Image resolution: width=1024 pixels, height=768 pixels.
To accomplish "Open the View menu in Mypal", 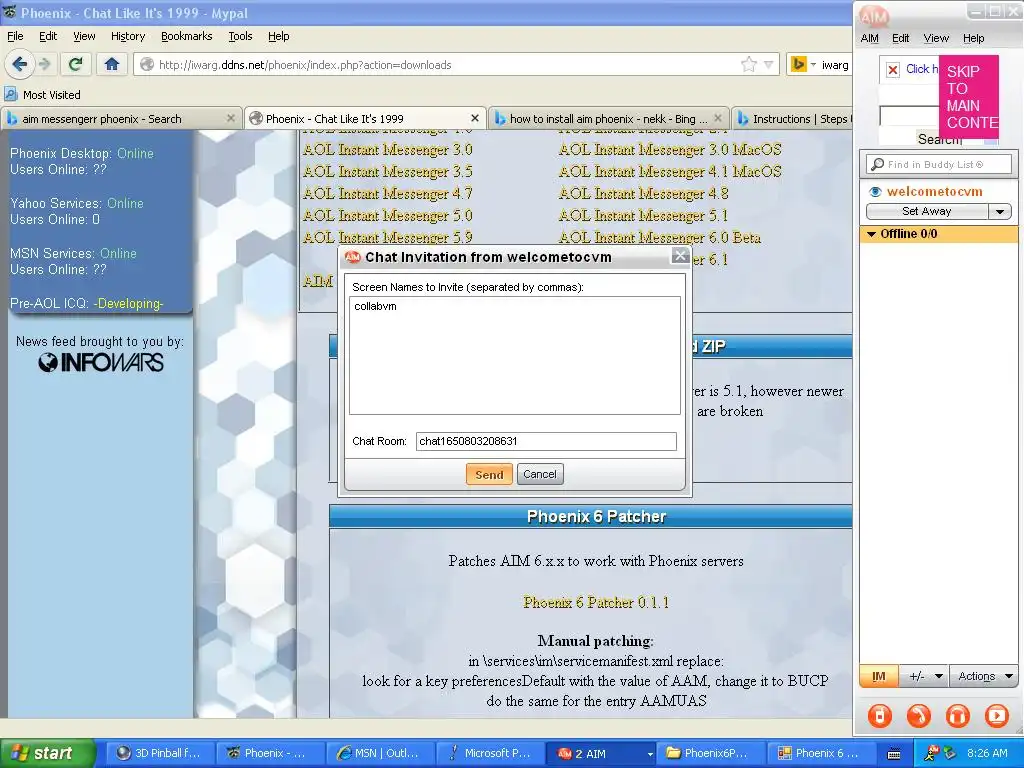I will click(x=84, y=37).
